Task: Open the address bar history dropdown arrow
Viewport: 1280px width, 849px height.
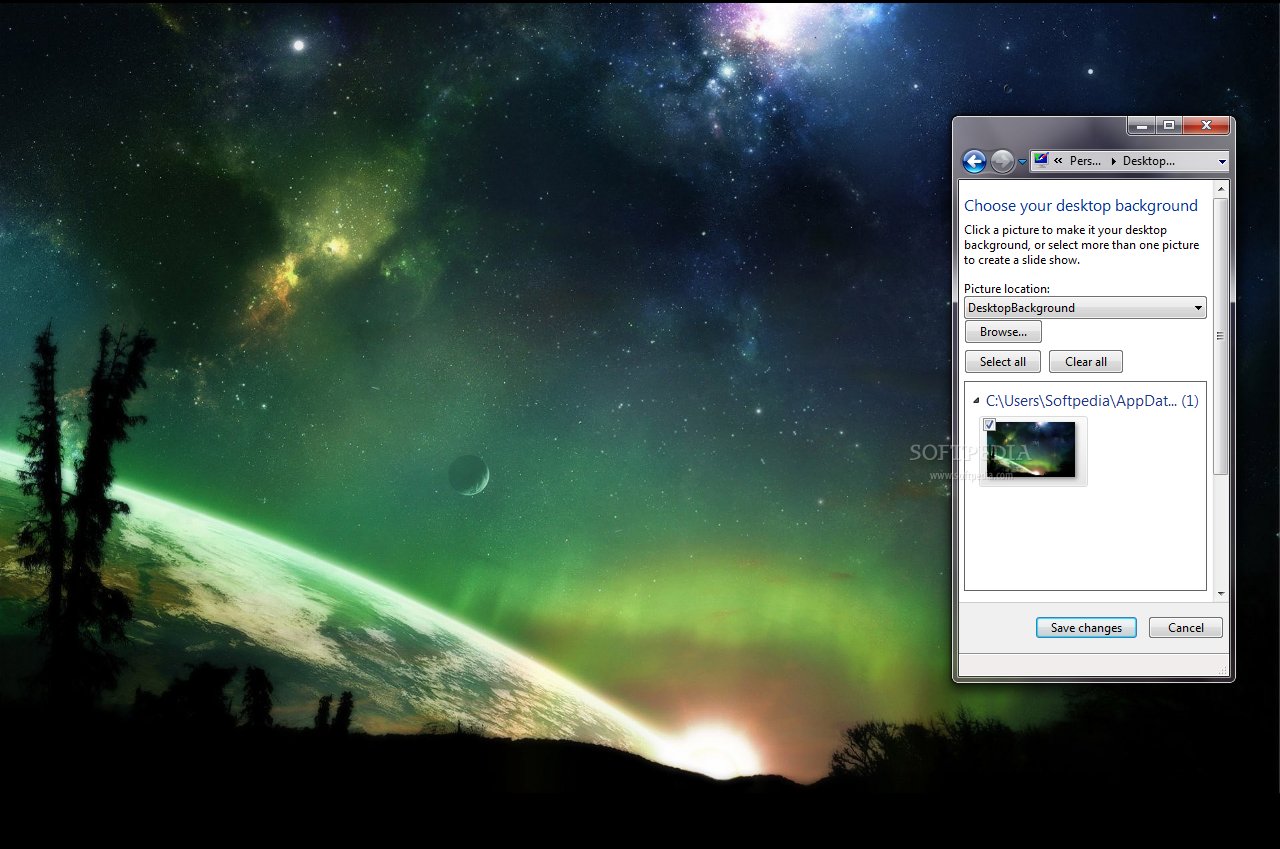Action: pyautogui.click(x=1222, y=161)
